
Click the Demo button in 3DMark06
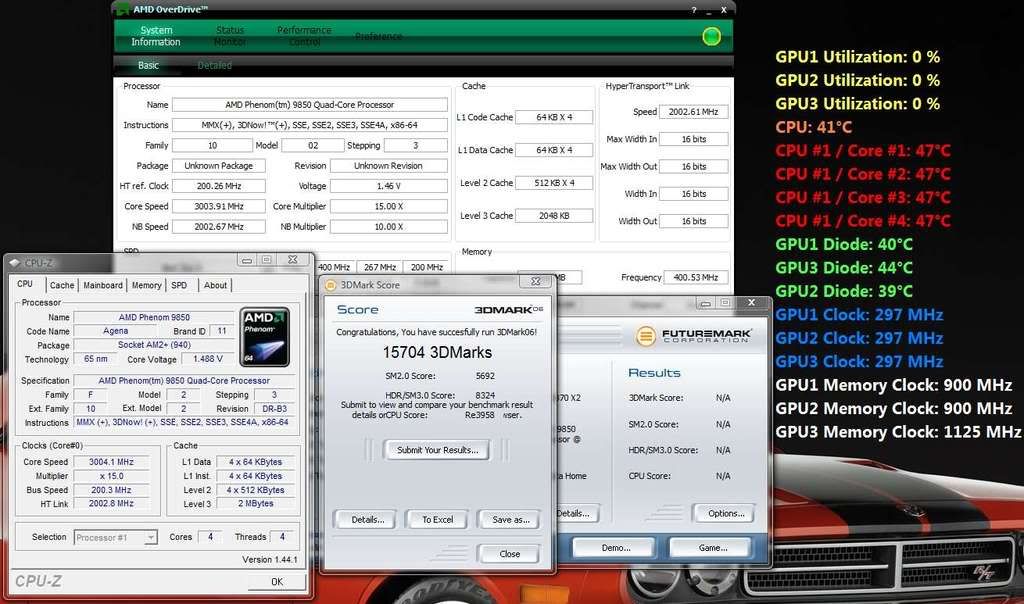[616, 548]
